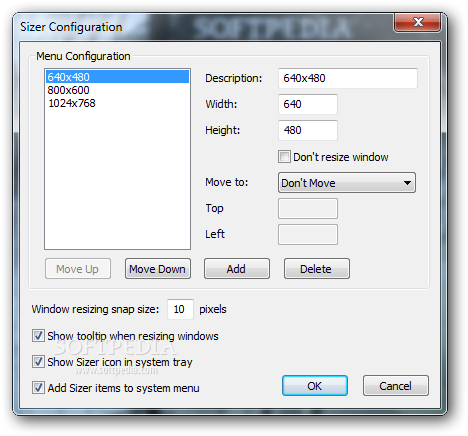Viewport: 468px width, 436px height.
Task: Cancel the Sizer Configuration dialog
Action: [396, 386]
